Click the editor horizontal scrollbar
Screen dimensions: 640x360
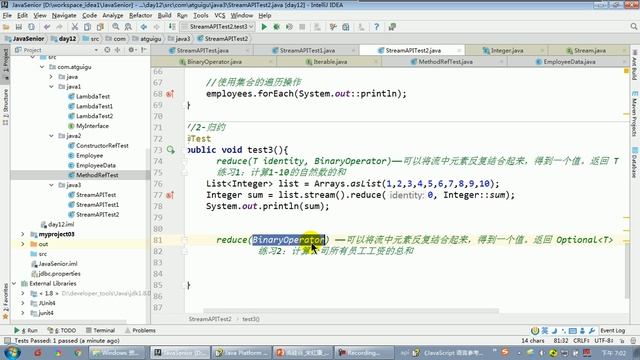tap(351, 311)
